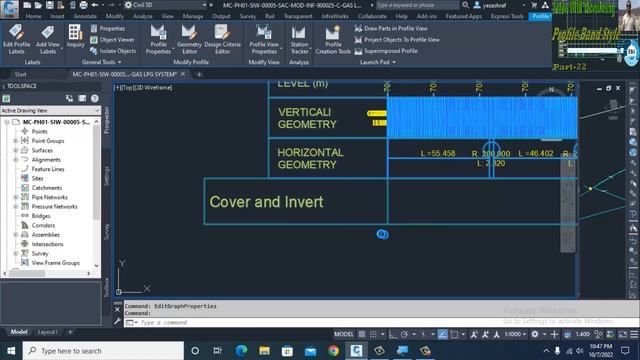Open Edit Profile Labels tool
Image resolution: width=640 pixels, height=360 pixels.
point(16,39)
